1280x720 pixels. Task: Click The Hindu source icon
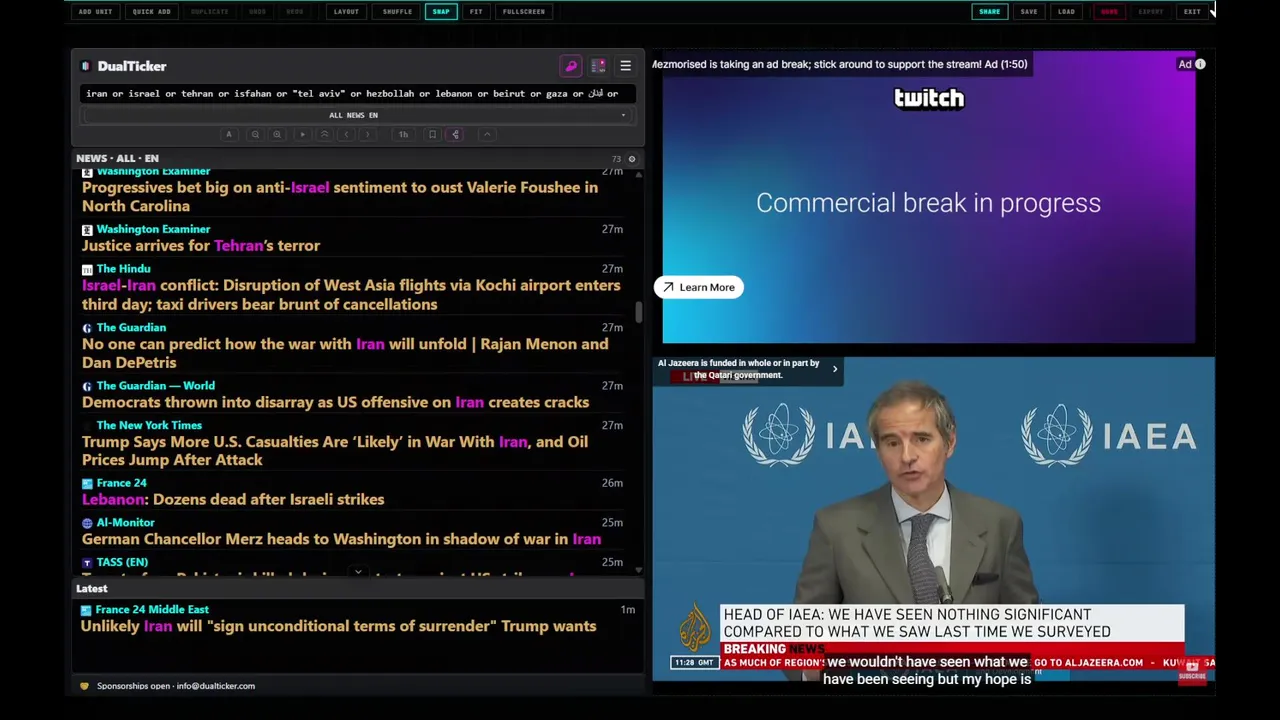click(87, 269)
